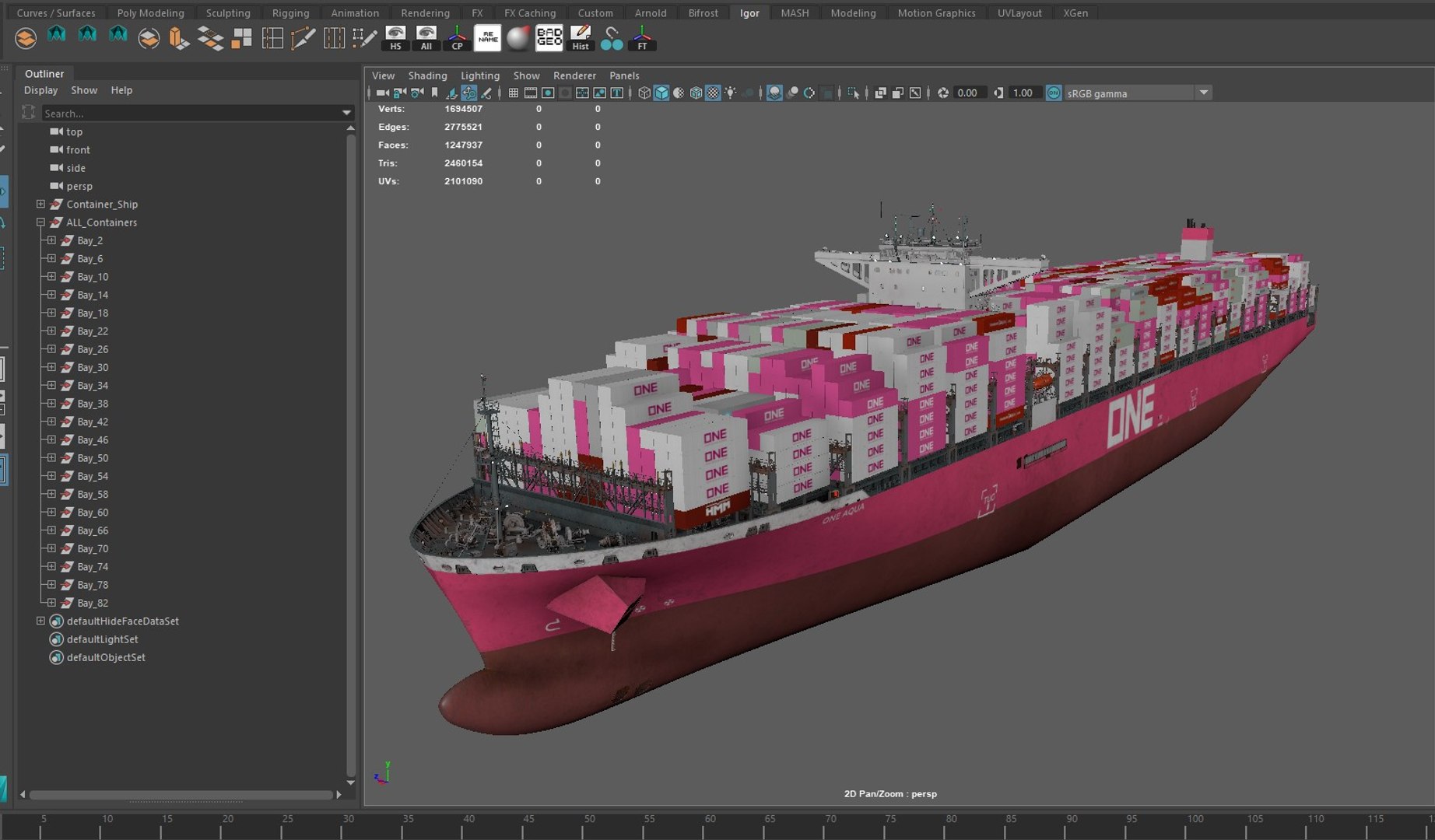Open the Shading panel menu
Viewport: 1435px width, 840px height.
427,75
